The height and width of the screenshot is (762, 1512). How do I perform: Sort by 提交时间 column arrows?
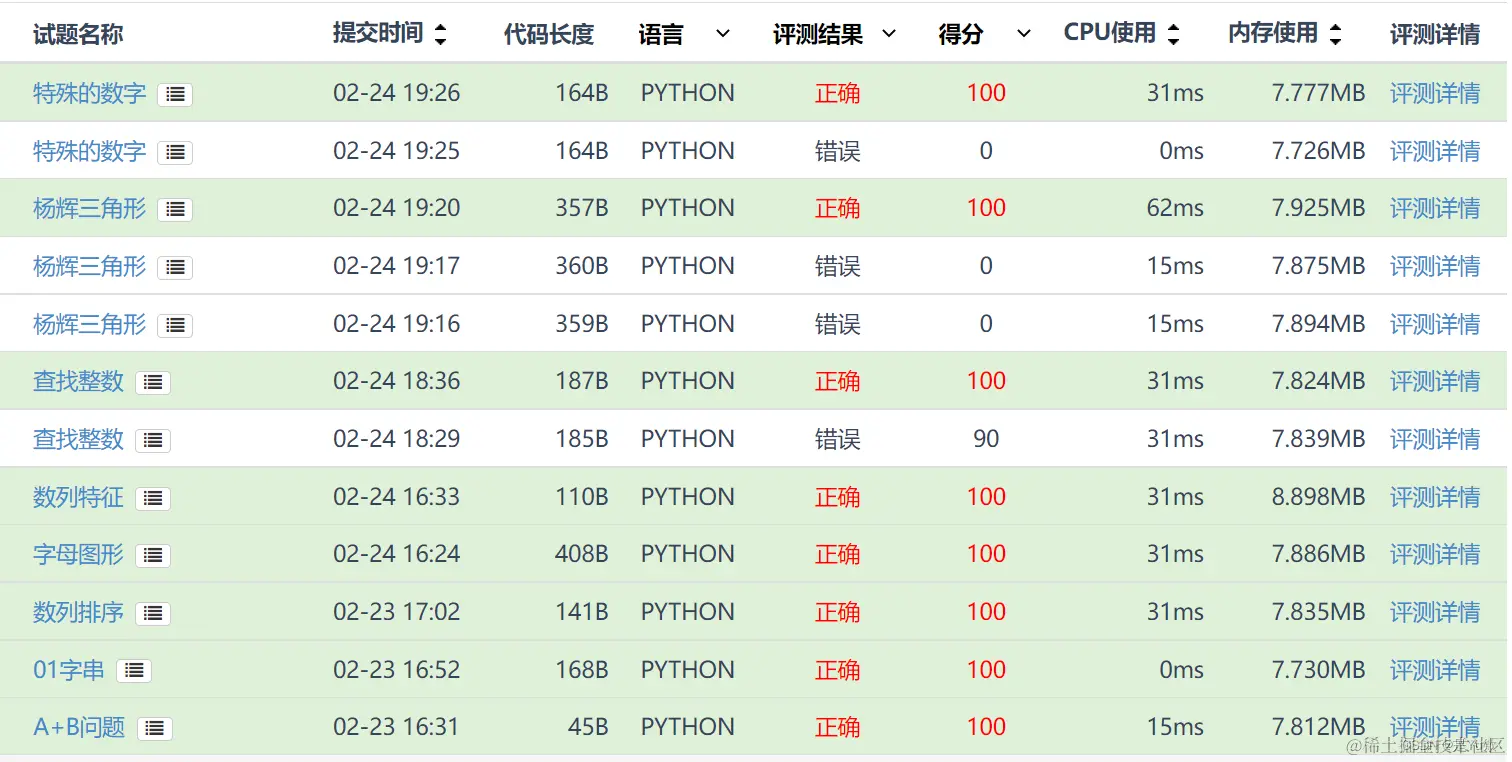tap(440, 35)
